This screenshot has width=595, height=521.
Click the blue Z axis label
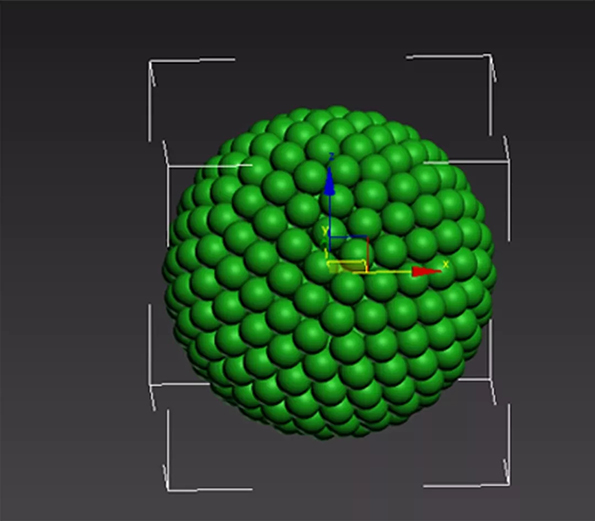(x=331, y=157)
